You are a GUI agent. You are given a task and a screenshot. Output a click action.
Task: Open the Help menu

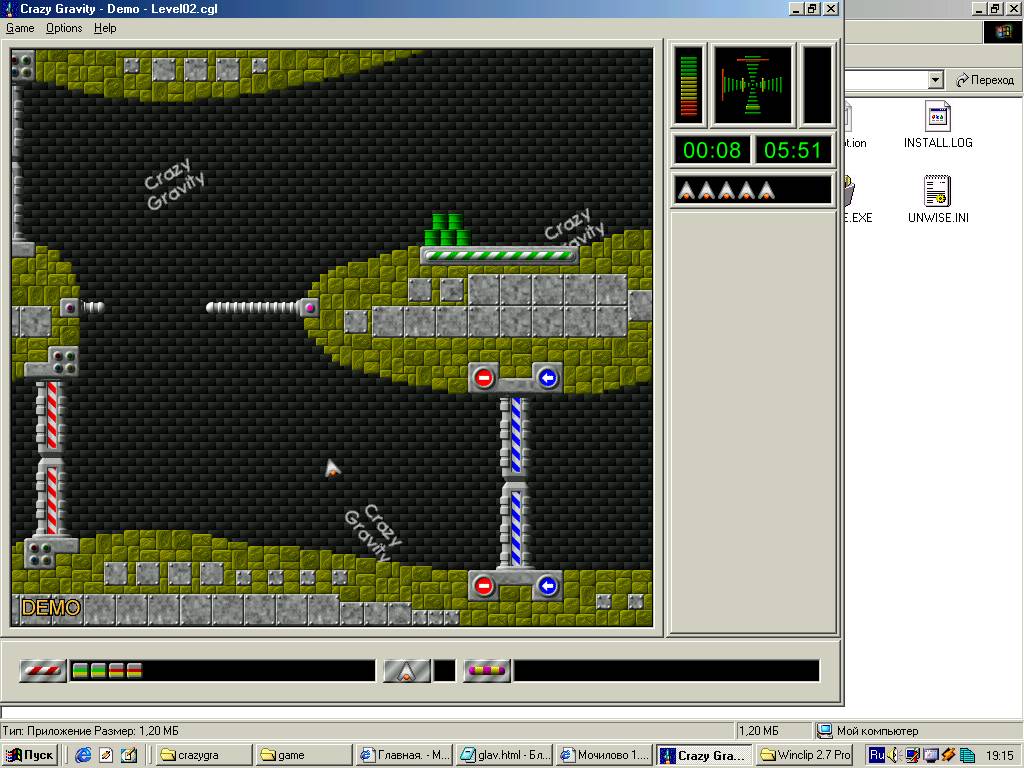tap(105, 28)
